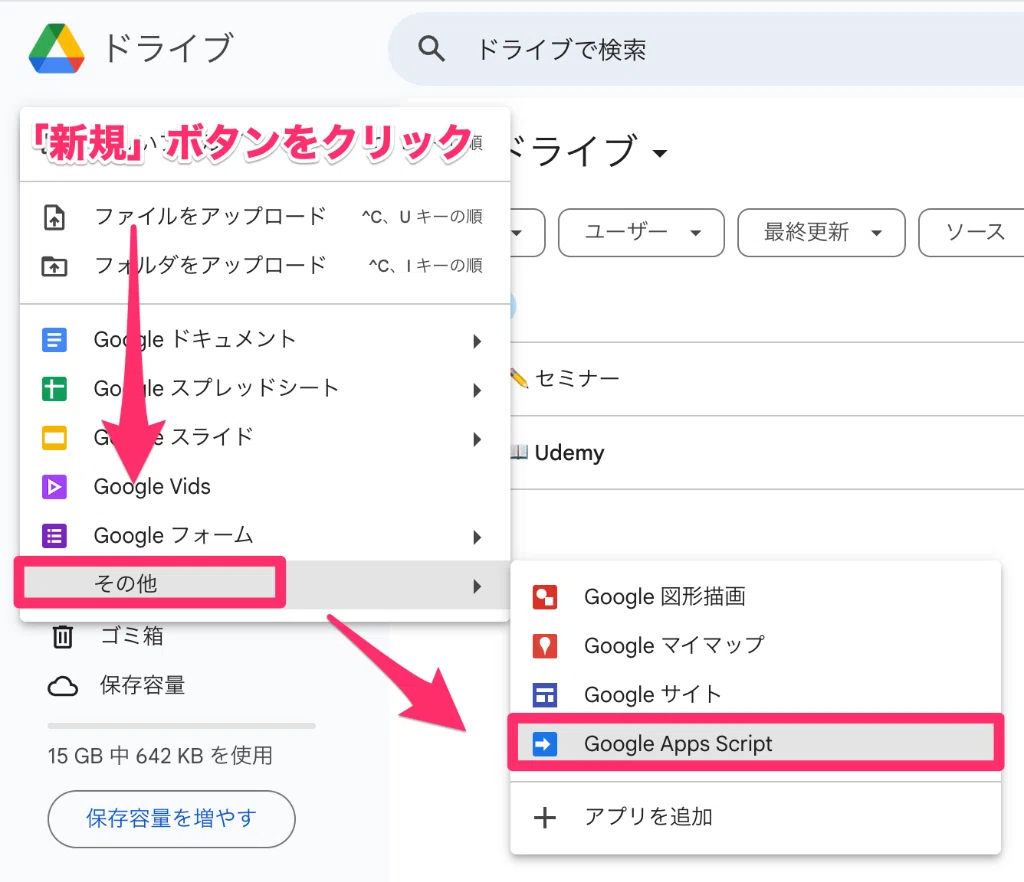Select フォルダをアップロード menu entry
Image resolution: width=1024 pixels, height=882 pixels.
(x=264, y=266)
